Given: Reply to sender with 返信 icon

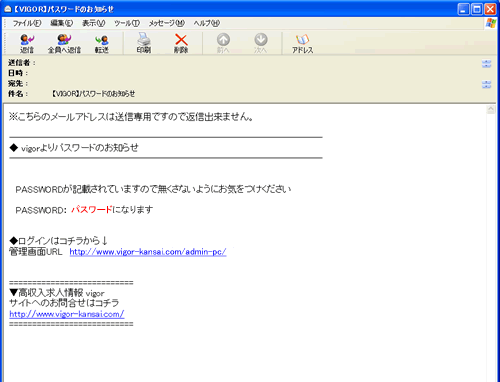Looking at the screenshot, I should [27, 43].
